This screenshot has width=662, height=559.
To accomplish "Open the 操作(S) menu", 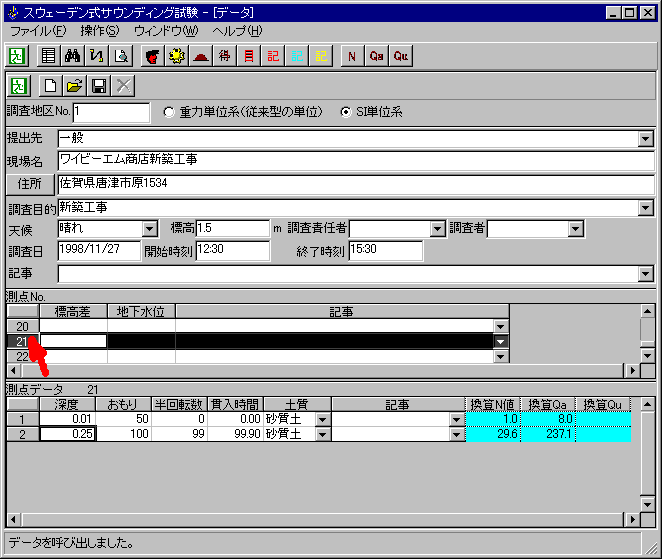I will coord(100,31).
